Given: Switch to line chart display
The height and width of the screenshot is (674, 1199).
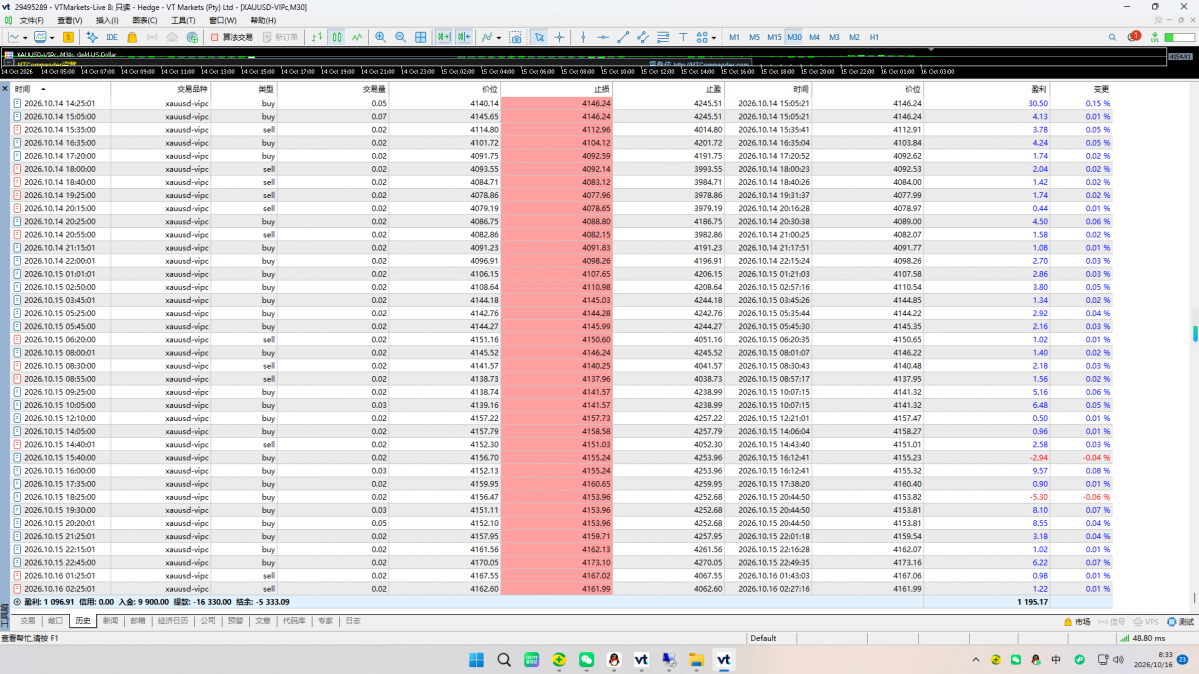Looking at the screenshot, I should coord(357,37).
